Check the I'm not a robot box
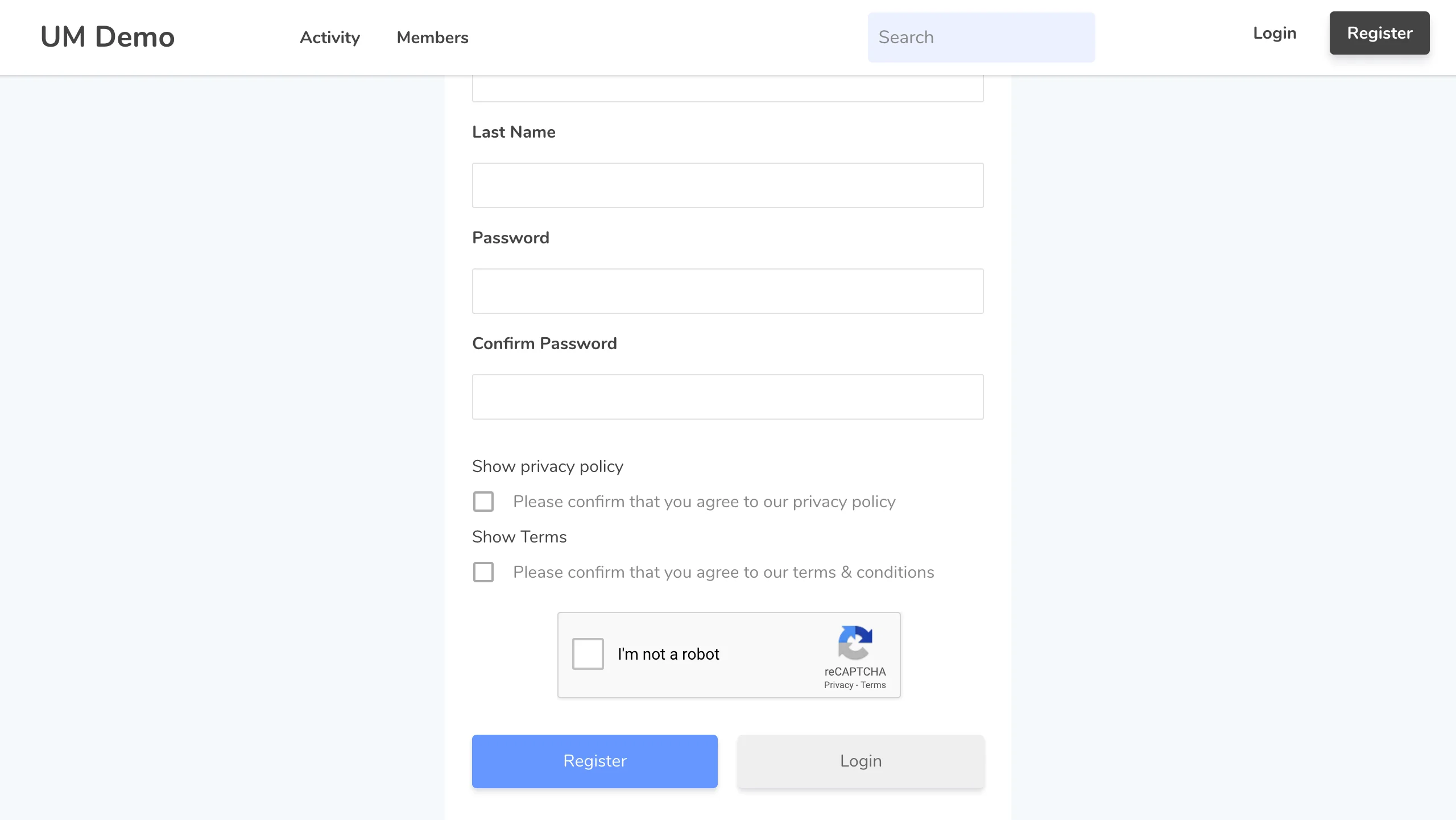1456x820 pixels. [587, 654]
